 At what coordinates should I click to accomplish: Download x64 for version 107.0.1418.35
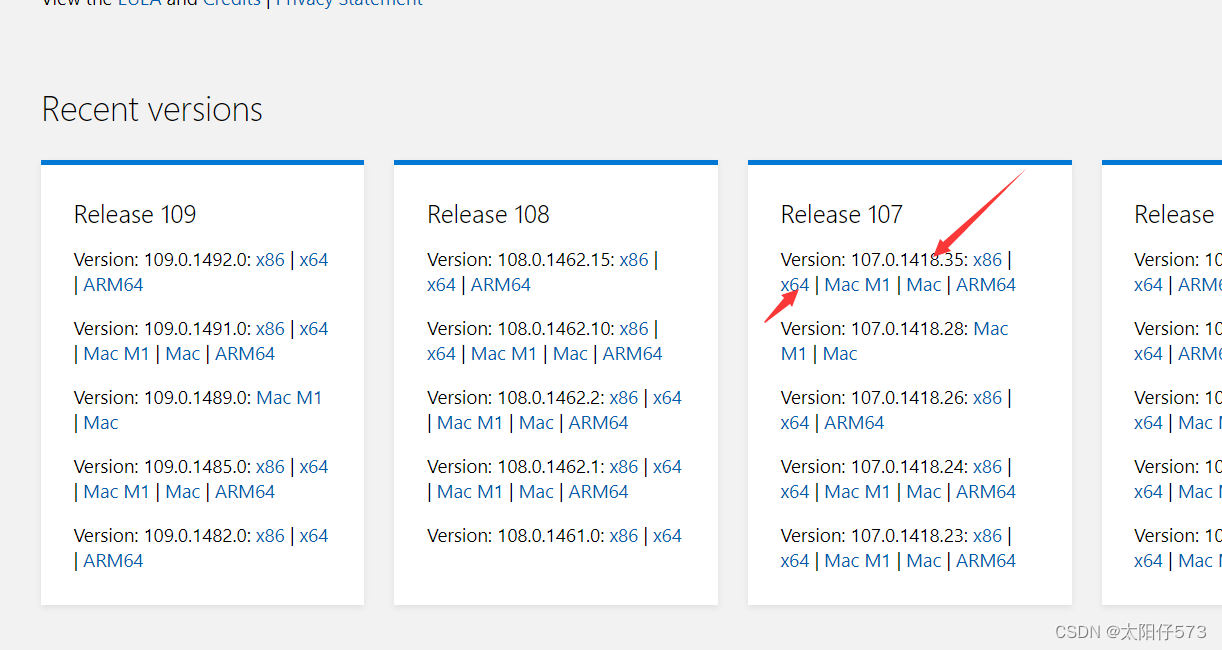[795, 285]
